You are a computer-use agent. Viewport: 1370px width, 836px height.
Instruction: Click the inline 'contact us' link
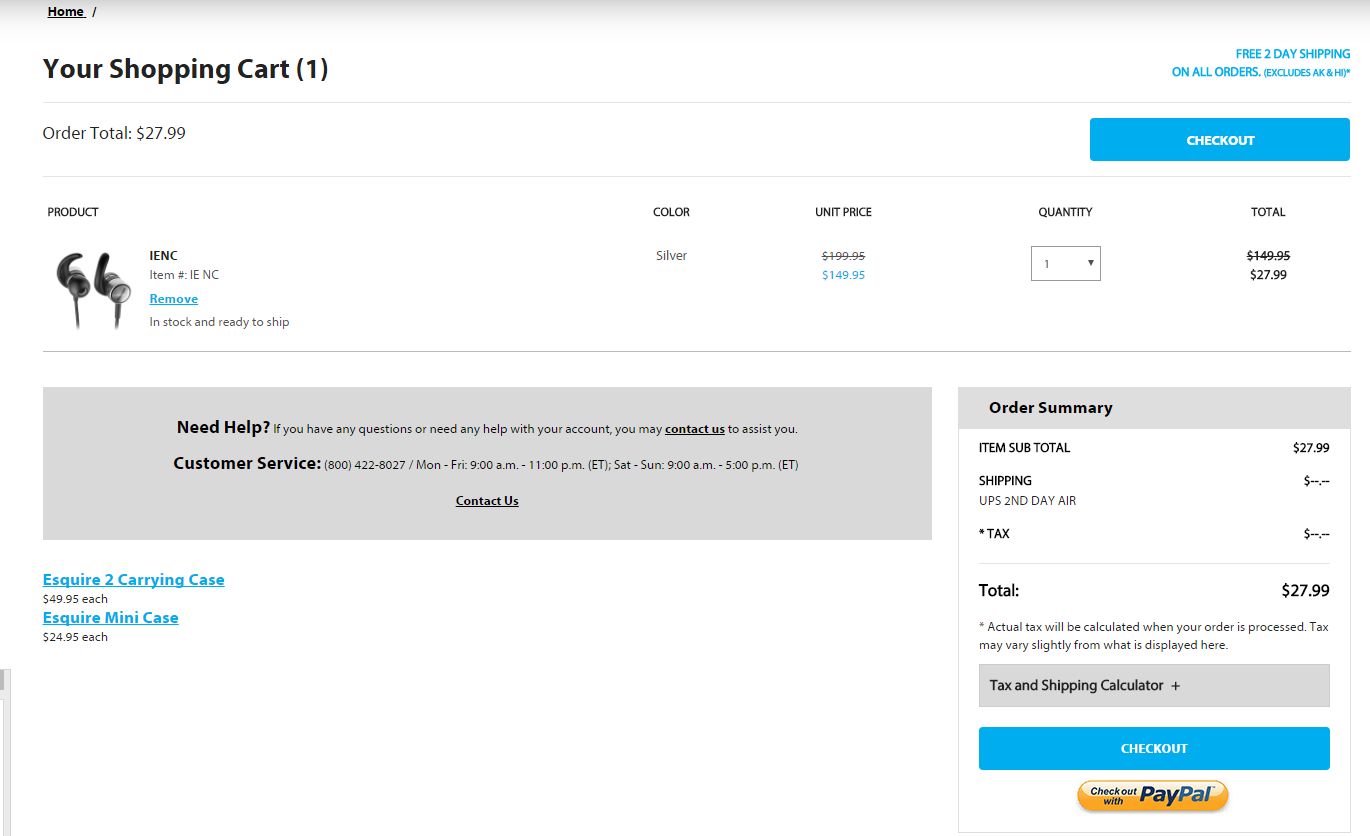pyautogui.click(x=694, y=429)
